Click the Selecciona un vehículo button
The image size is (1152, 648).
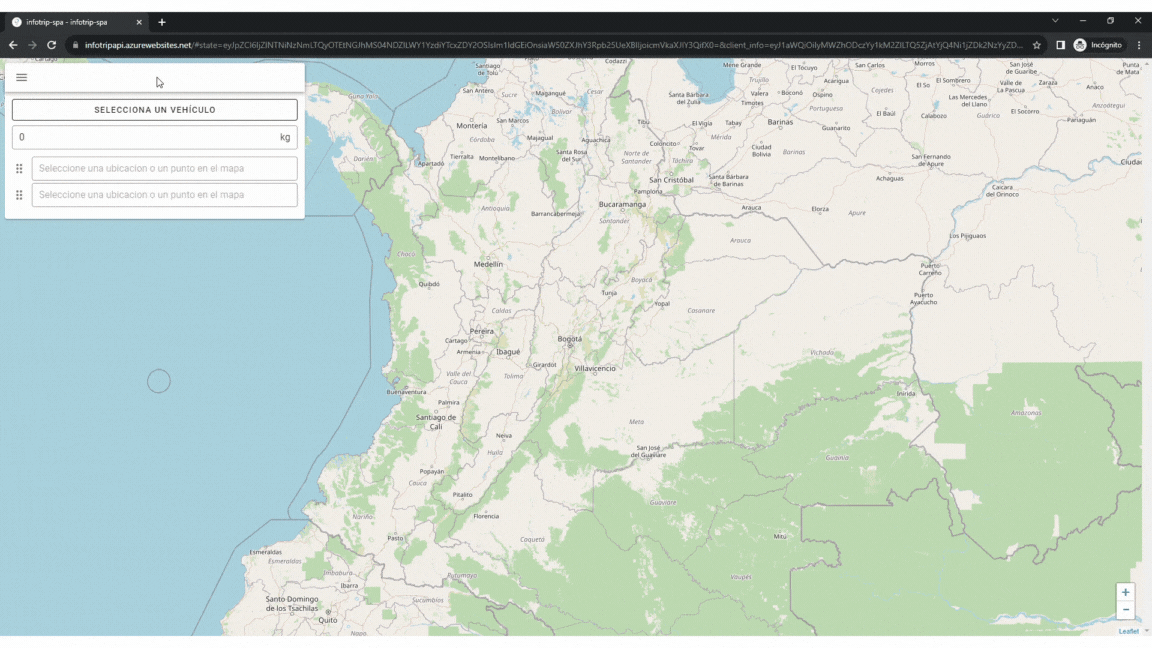(x=155, y=110)
